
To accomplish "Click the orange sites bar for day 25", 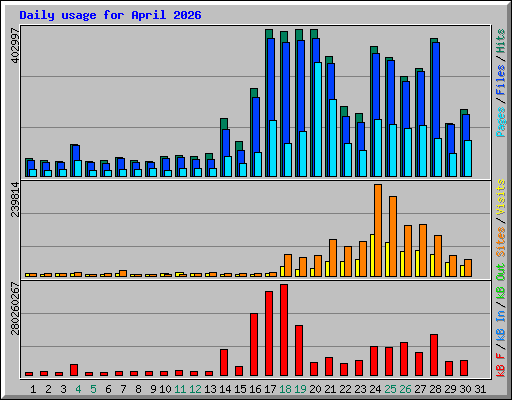I will click(x=393, y=236).
